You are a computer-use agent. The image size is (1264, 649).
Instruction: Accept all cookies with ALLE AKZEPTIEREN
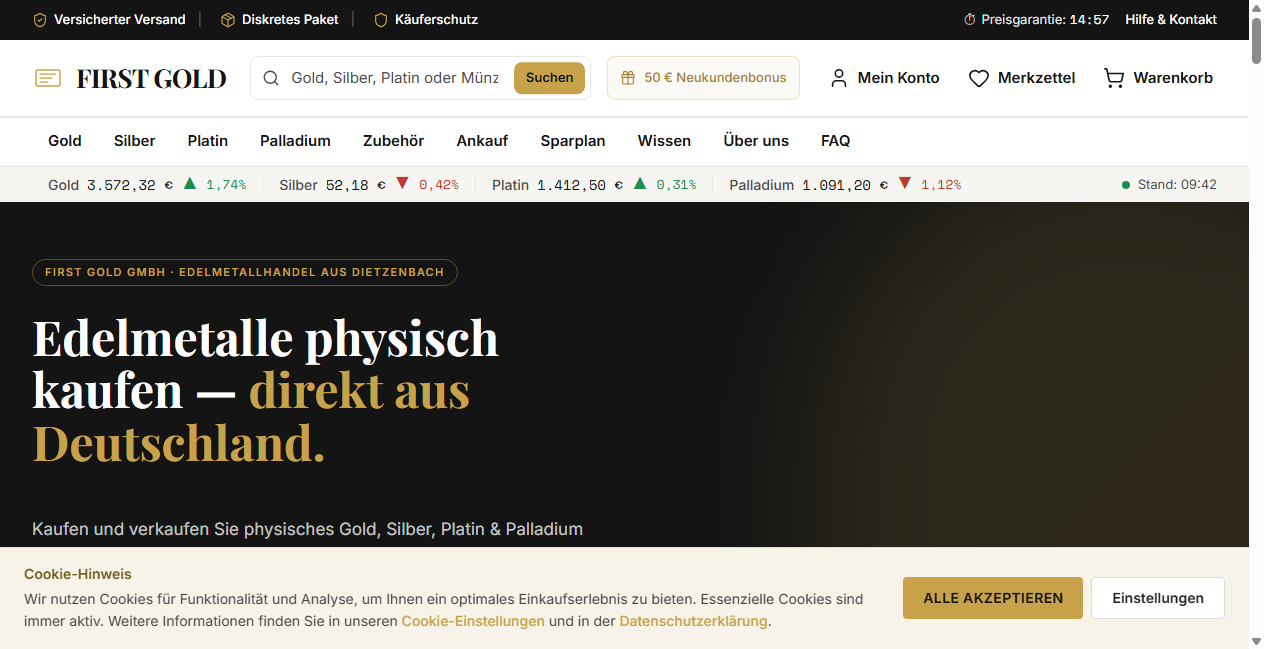(x=993, y=598)
